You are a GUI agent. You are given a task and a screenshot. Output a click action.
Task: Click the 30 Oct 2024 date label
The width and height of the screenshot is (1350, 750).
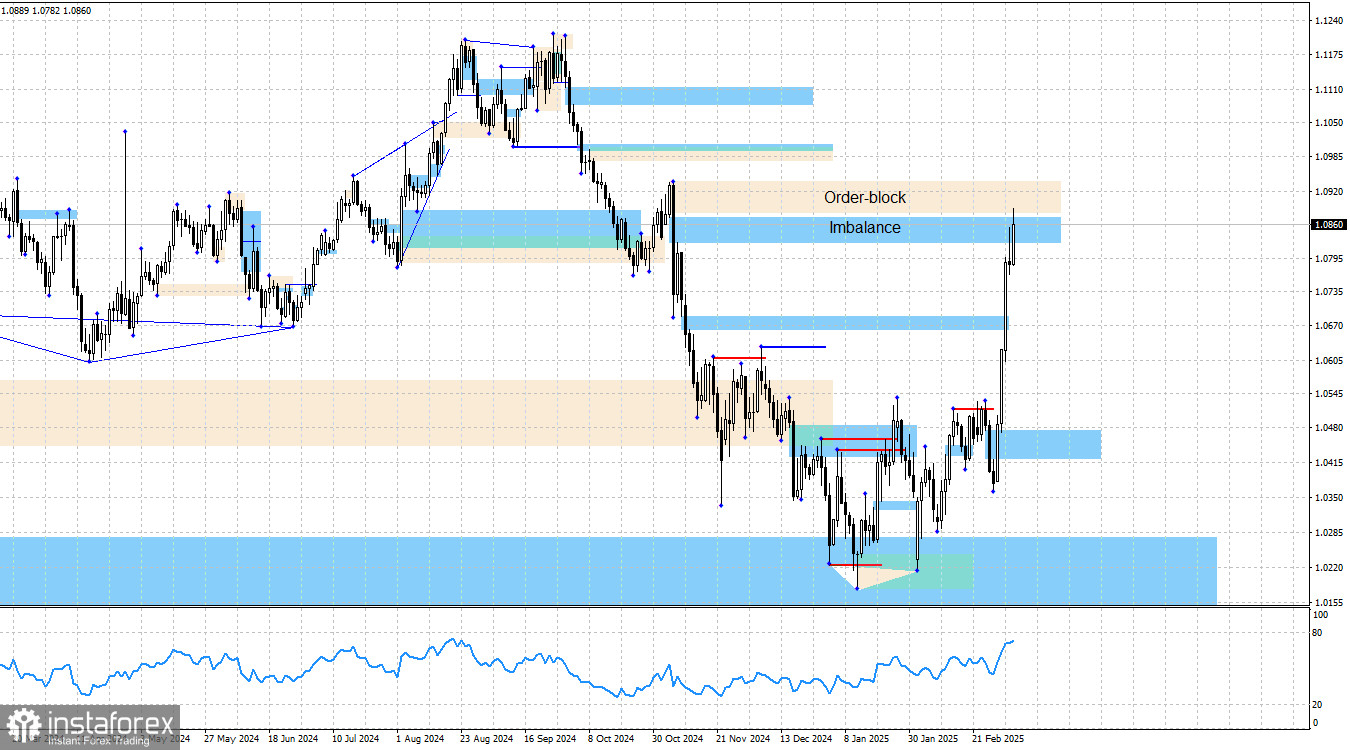click(679, 739)
